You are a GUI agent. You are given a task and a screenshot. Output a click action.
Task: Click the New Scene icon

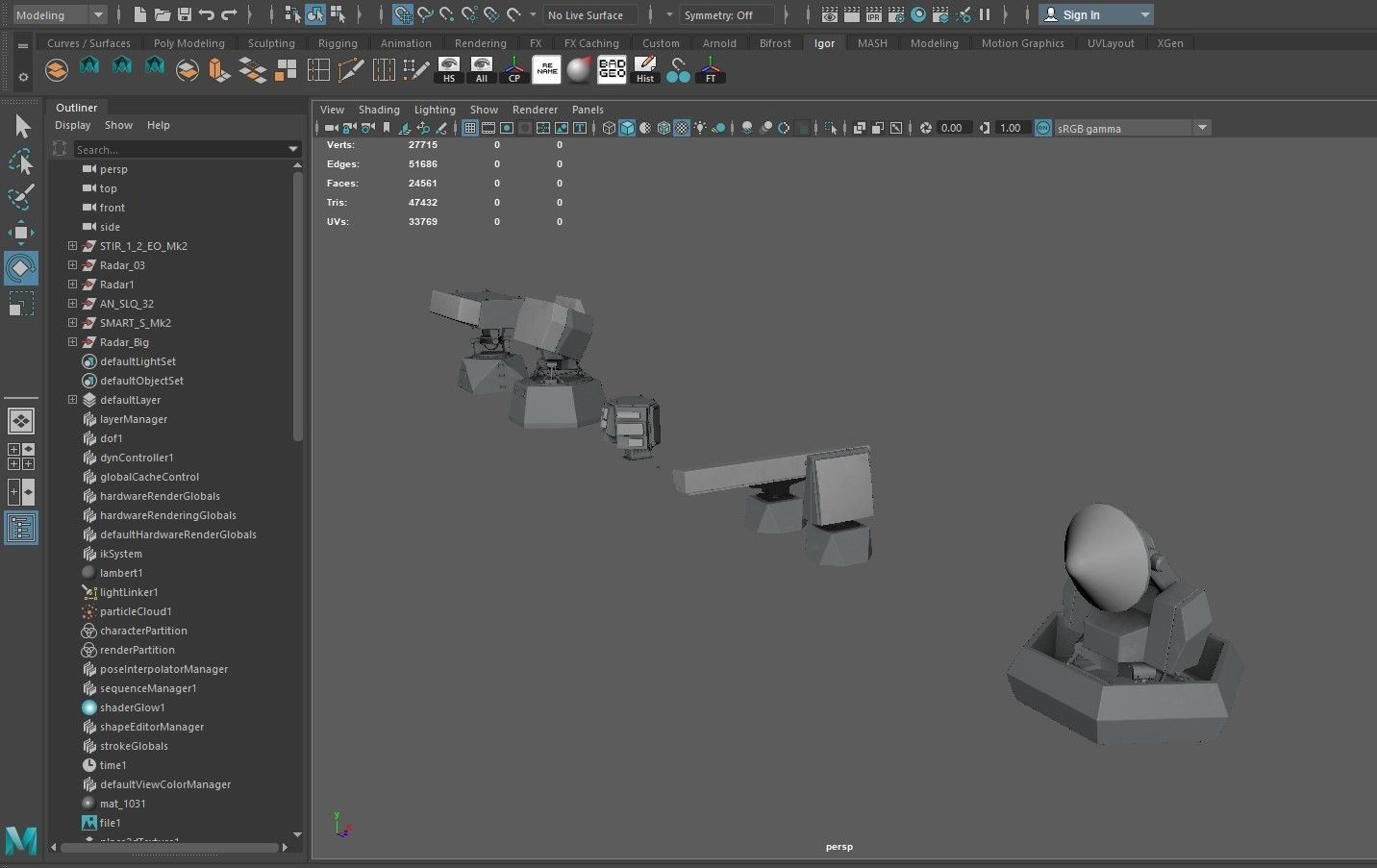(140, 14)
